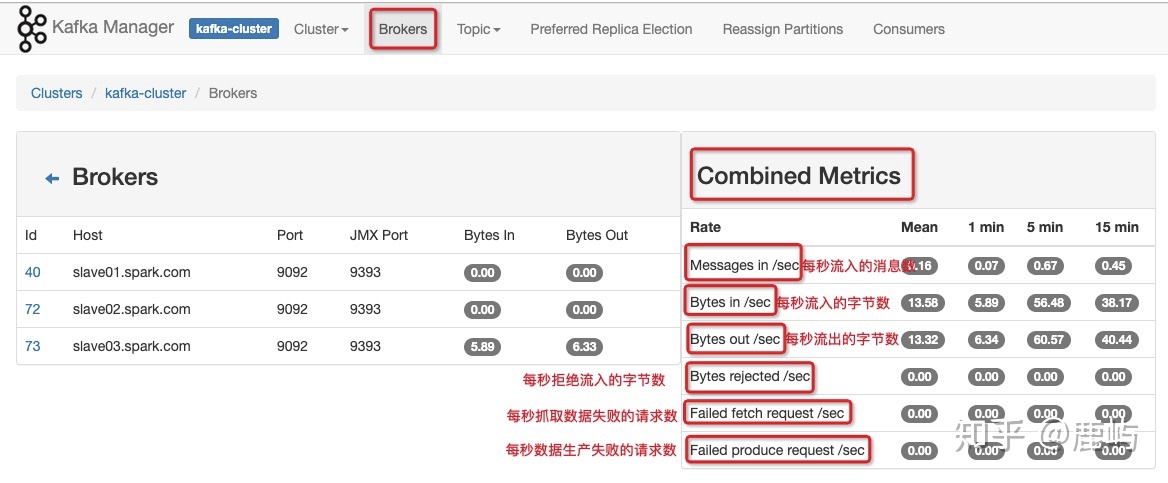The width and height of the screenshot is (1168, 483).
Task: Select host slave01.spark.com cell
Action: tap(132, 272)
